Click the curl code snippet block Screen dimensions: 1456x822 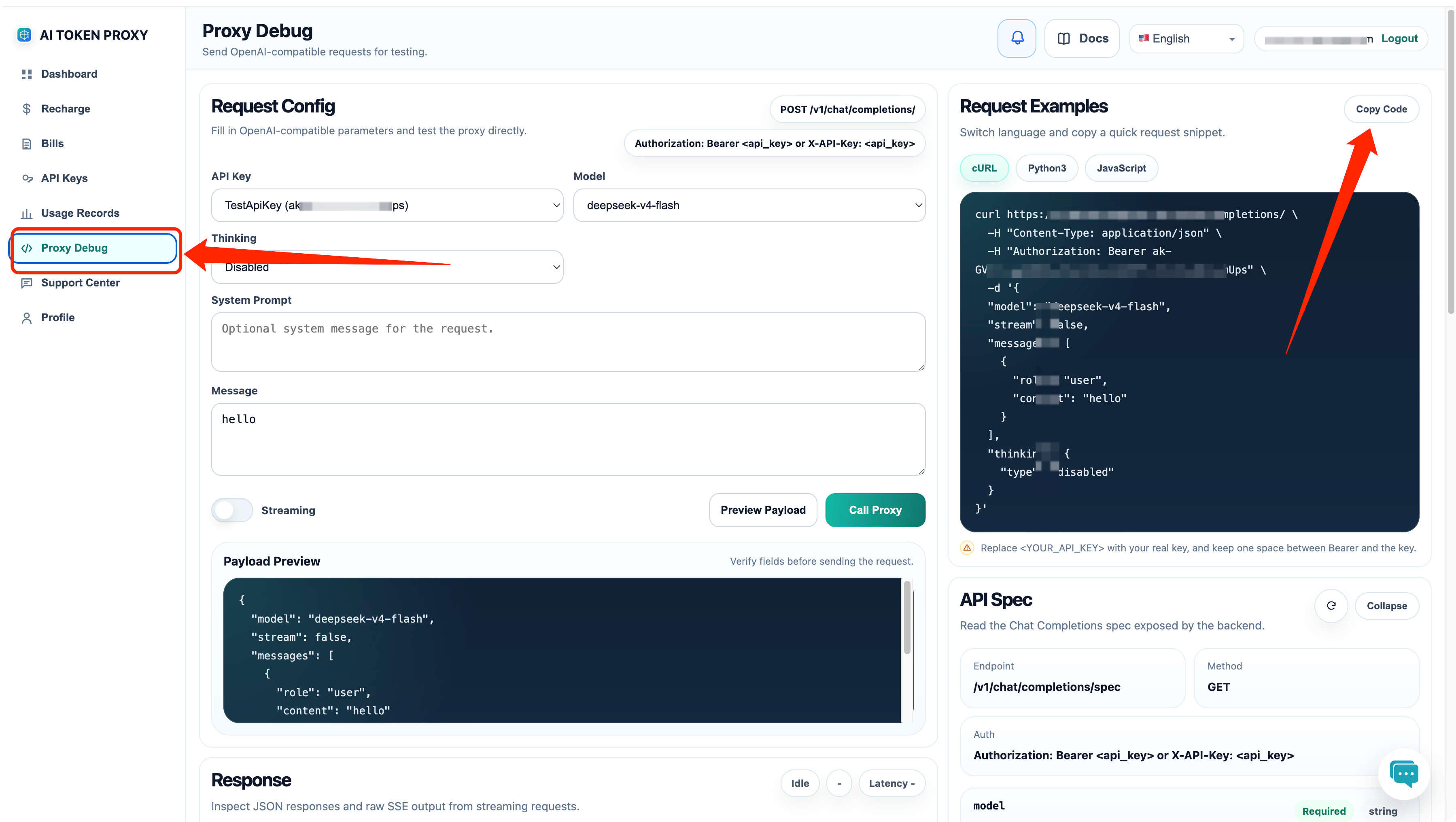click(x=1189, y=362)
